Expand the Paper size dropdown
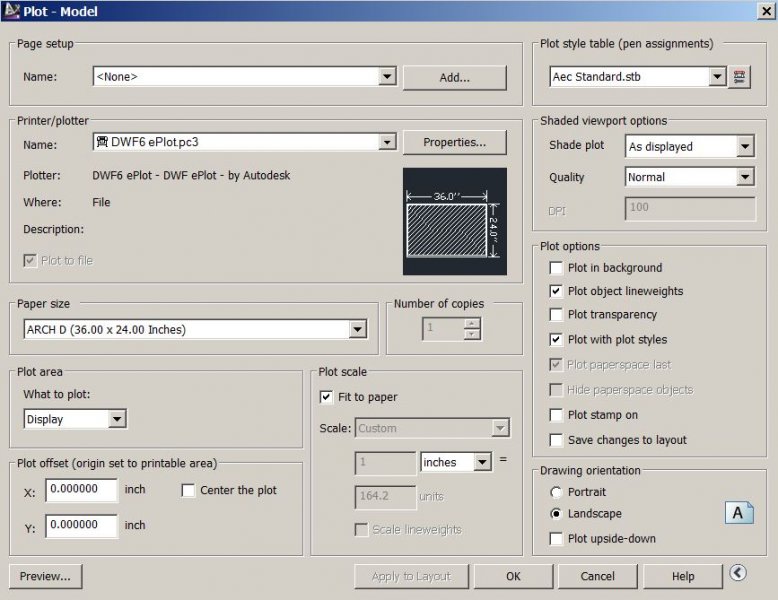 pyautogui.click(x=358, y=329)
